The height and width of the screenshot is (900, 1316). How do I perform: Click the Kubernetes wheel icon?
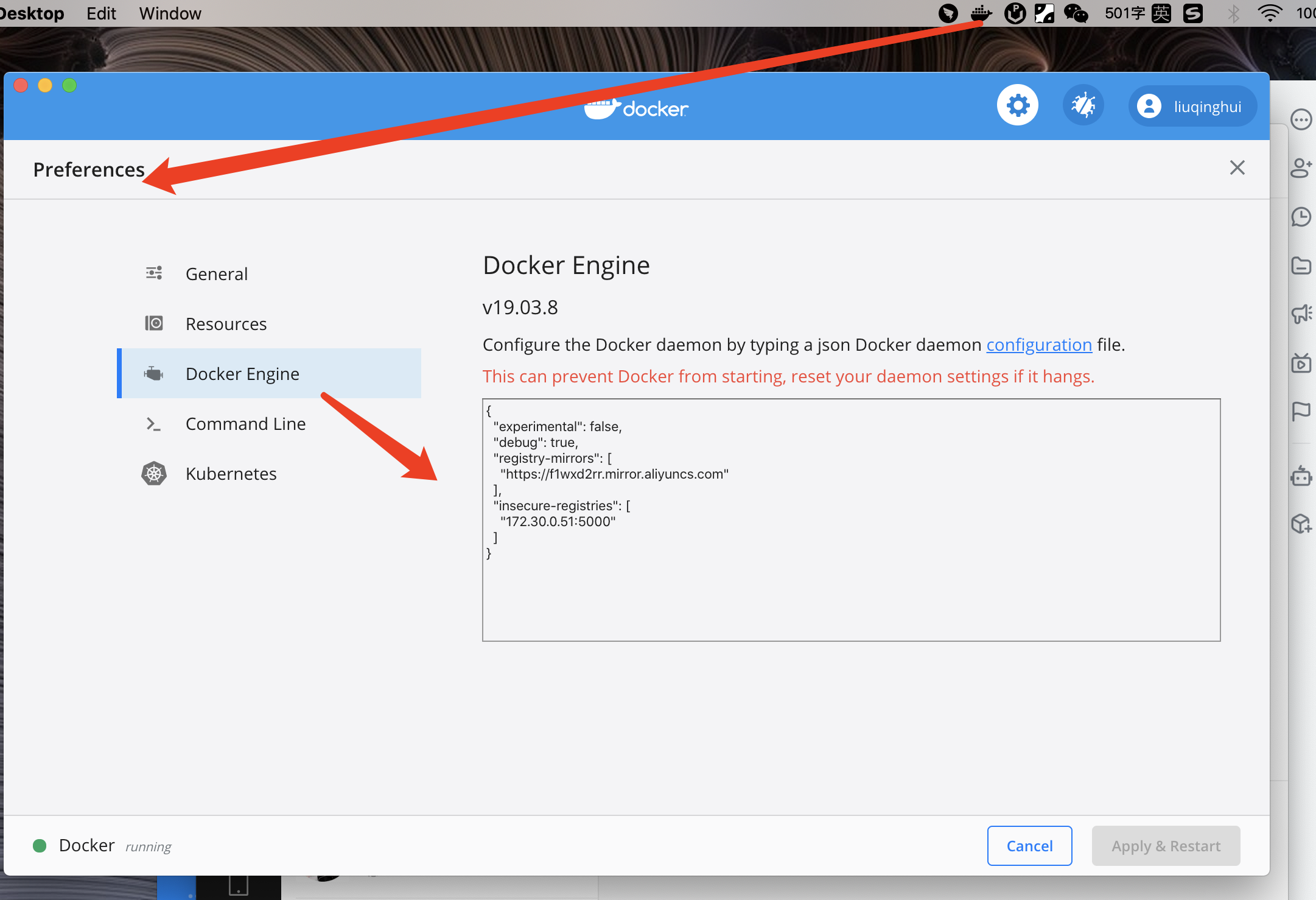(154, 473)
